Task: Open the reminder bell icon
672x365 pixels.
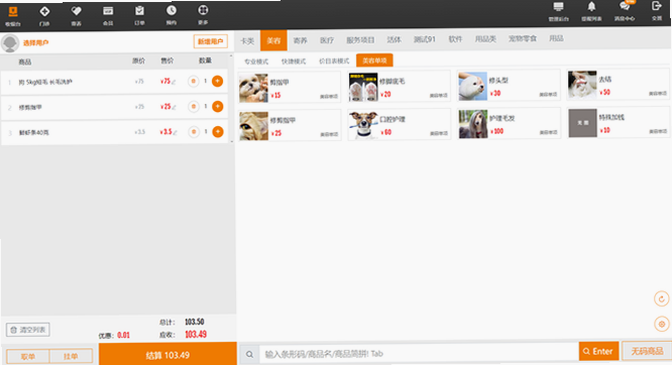Action: click(x=591, y=12)
